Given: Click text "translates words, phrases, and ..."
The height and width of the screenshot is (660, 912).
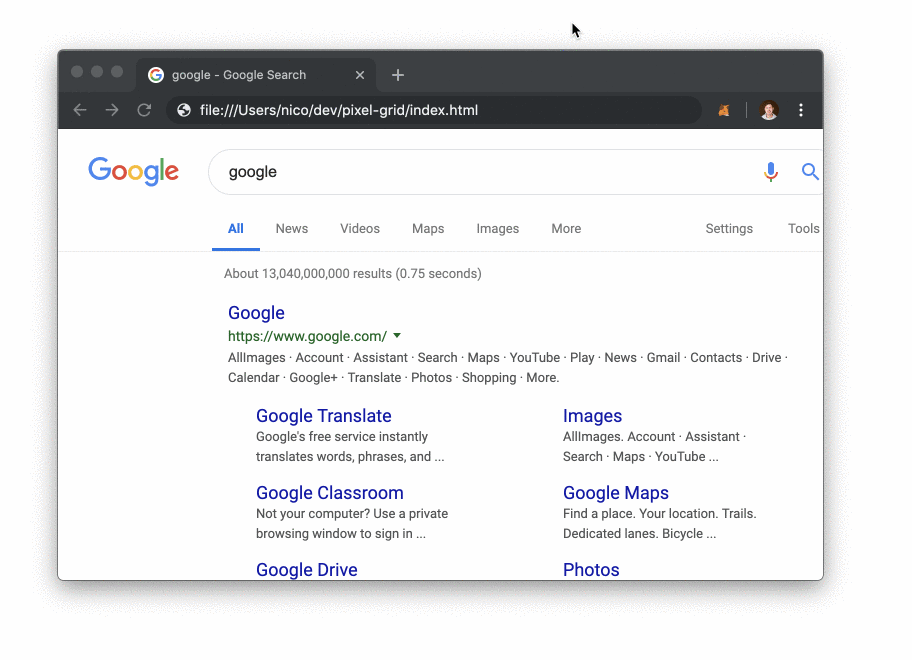Looking at the screenshot, I should click(350, 456).
